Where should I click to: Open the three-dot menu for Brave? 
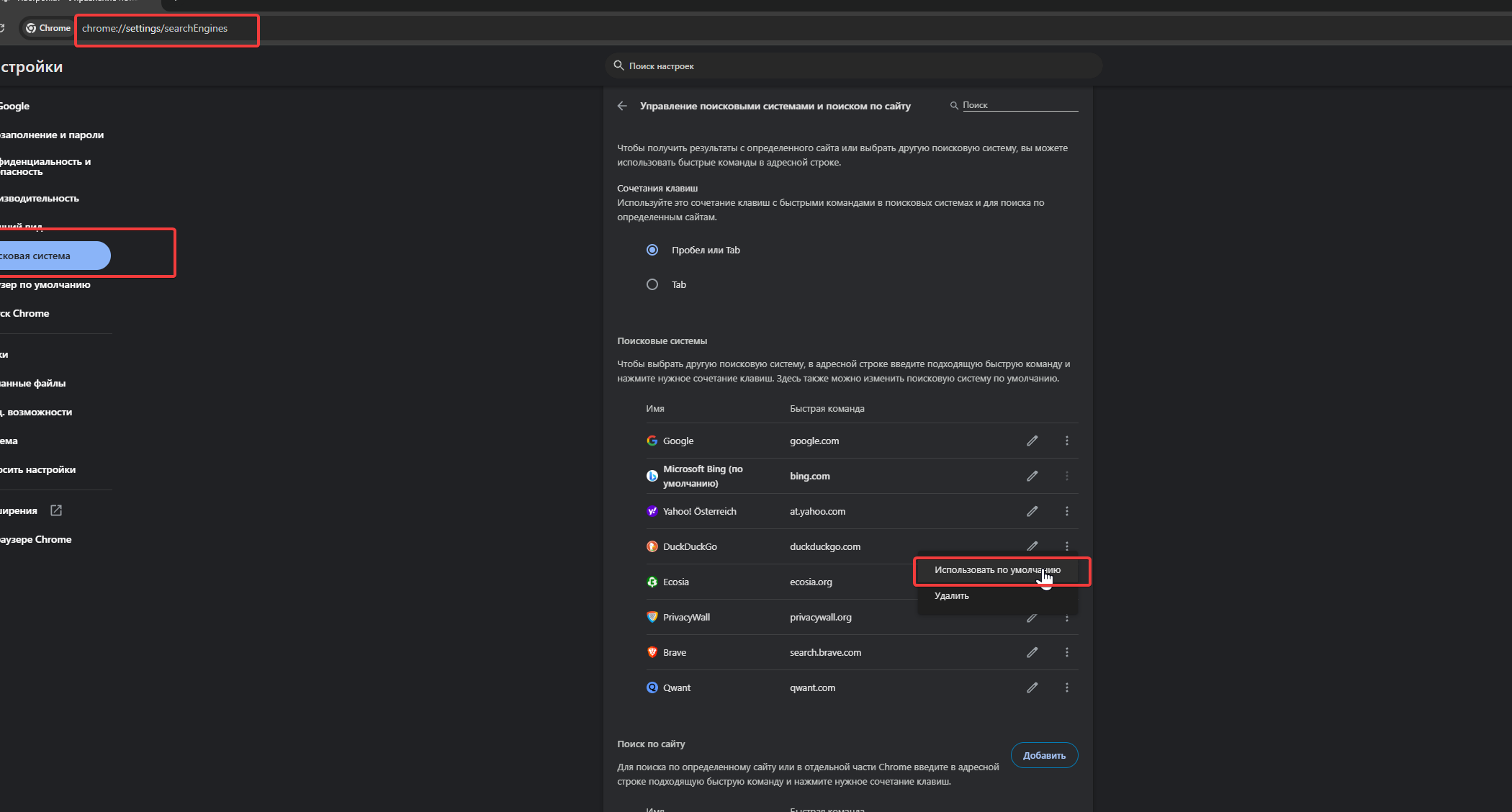[1066, 652]
